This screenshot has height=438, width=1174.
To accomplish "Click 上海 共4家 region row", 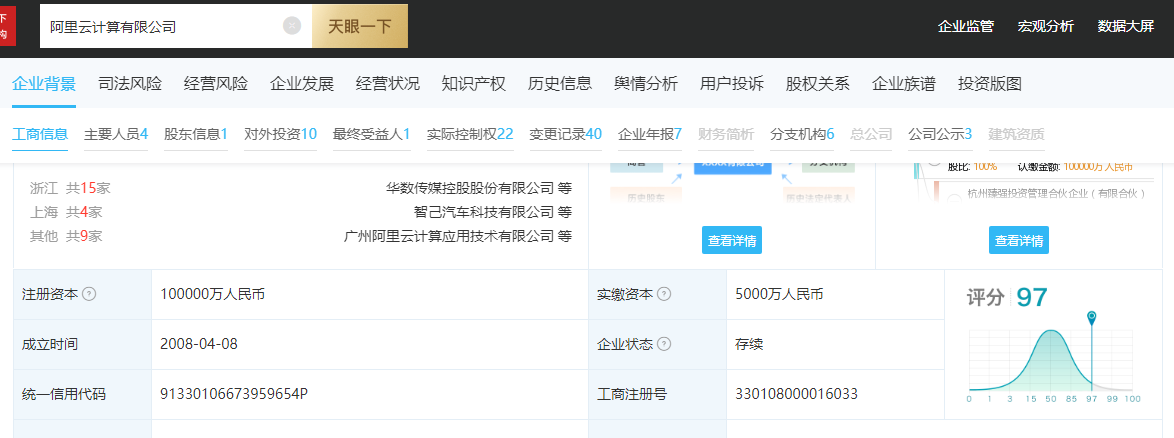I will (66, 212).
